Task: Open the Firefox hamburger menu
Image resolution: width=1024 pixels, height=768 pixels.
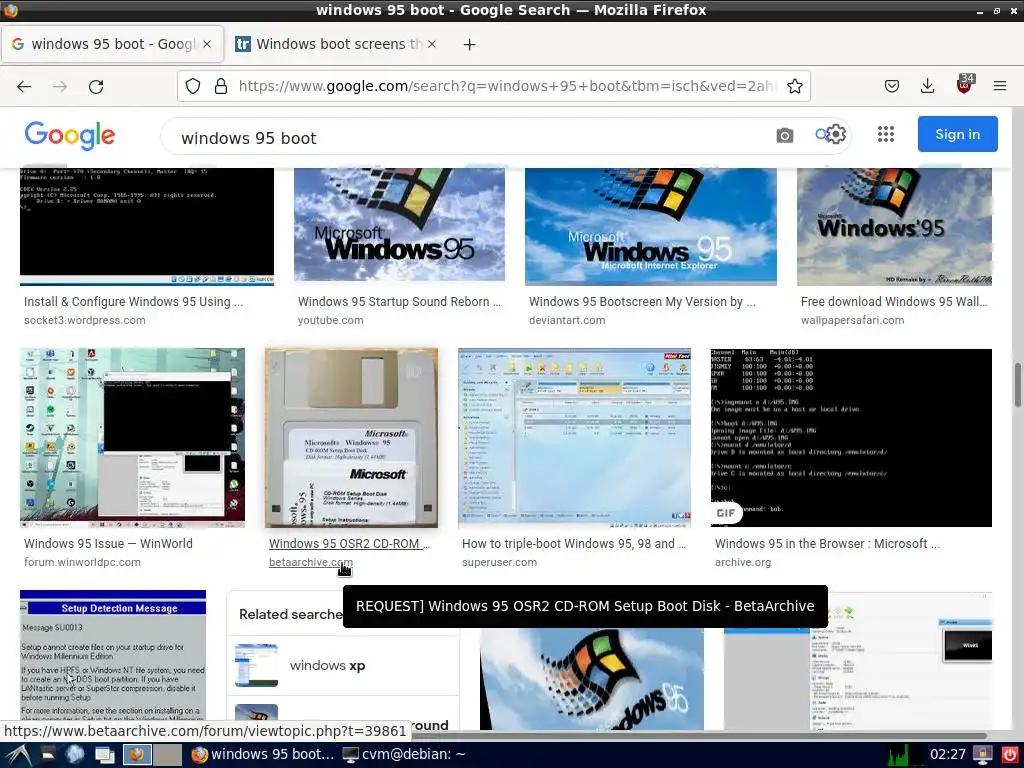Action: tap(999, 86)
